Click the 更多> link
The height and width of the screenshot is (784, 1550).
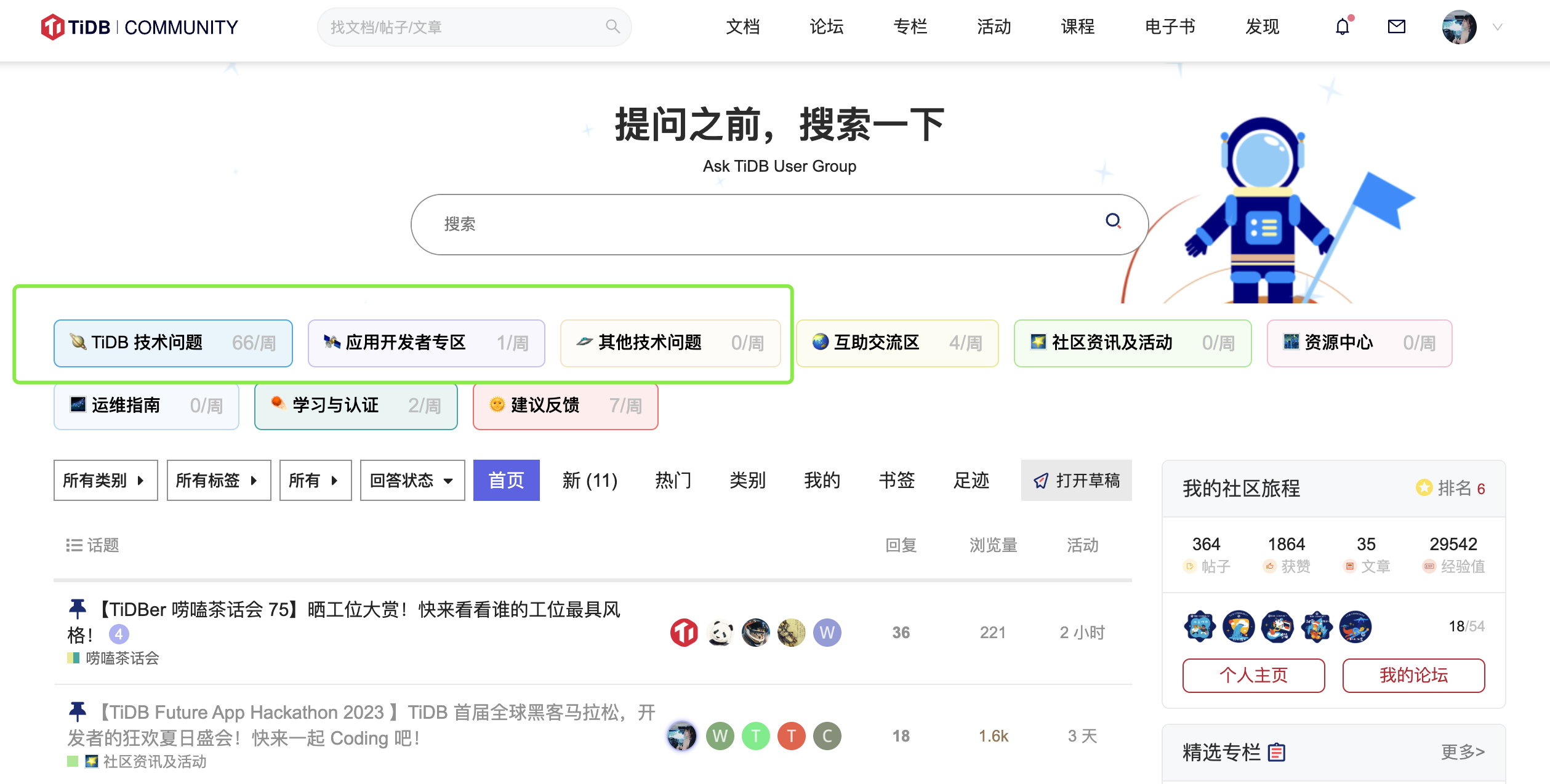[x=1462, y=752]
